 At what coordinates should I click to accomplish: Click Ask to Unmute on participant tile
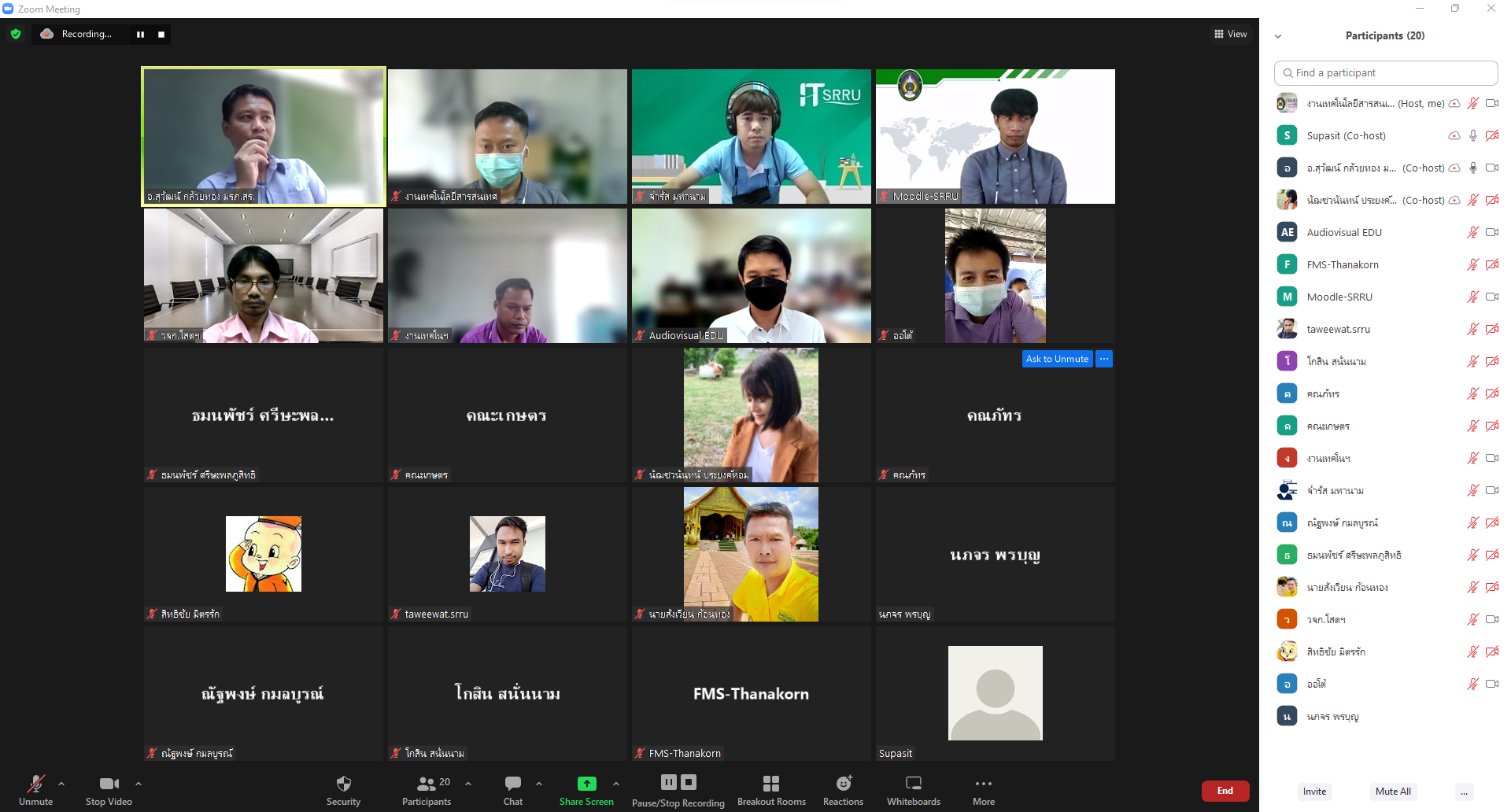point(1057,359)
